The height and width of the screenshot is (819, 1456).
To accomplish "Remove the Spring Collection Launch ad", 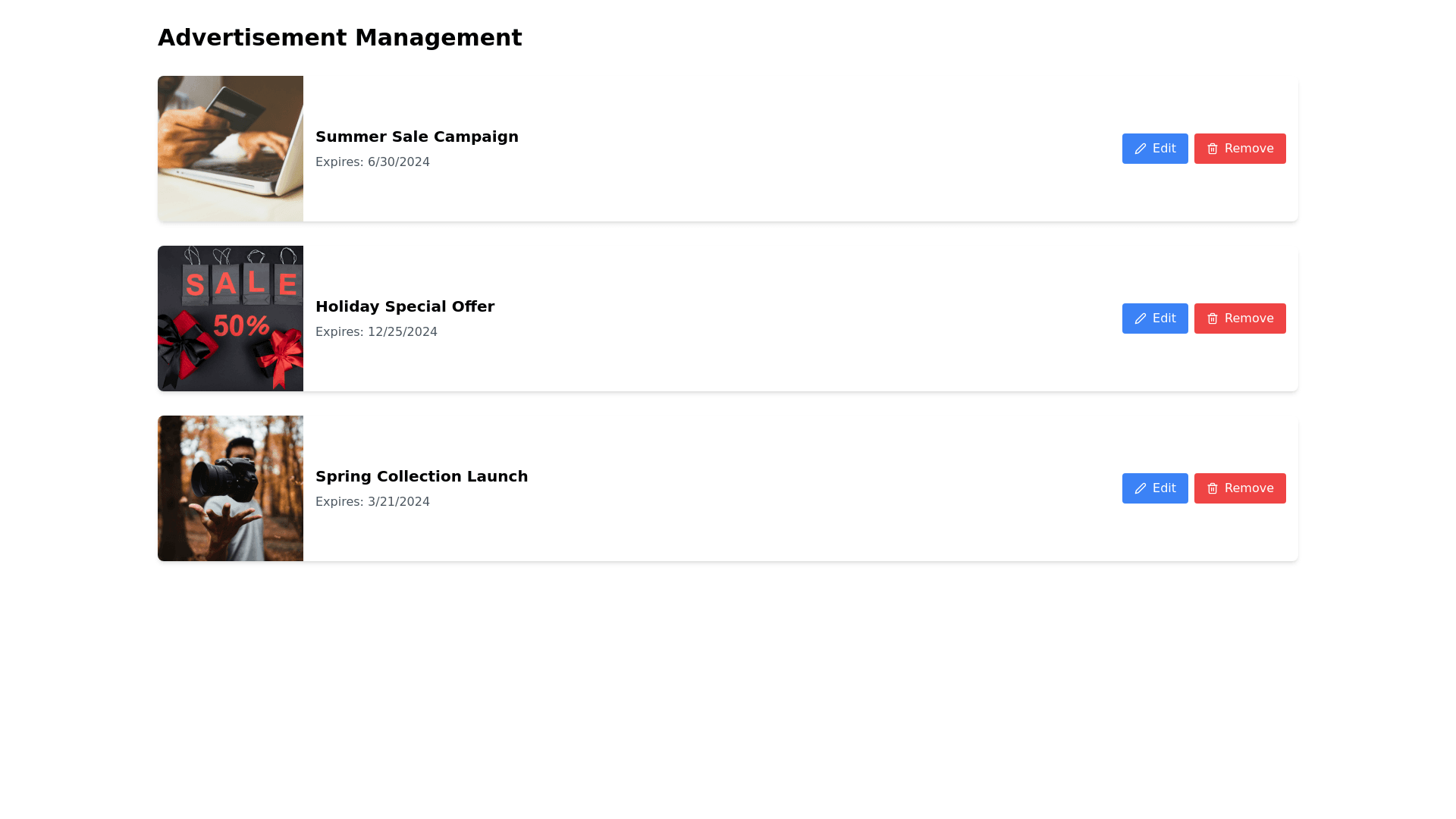I will tap(1240, 488).
